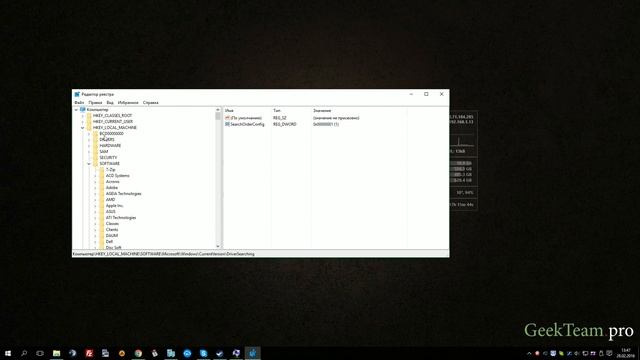Open Google Chrome from the taskbar

tap(138, 353)
